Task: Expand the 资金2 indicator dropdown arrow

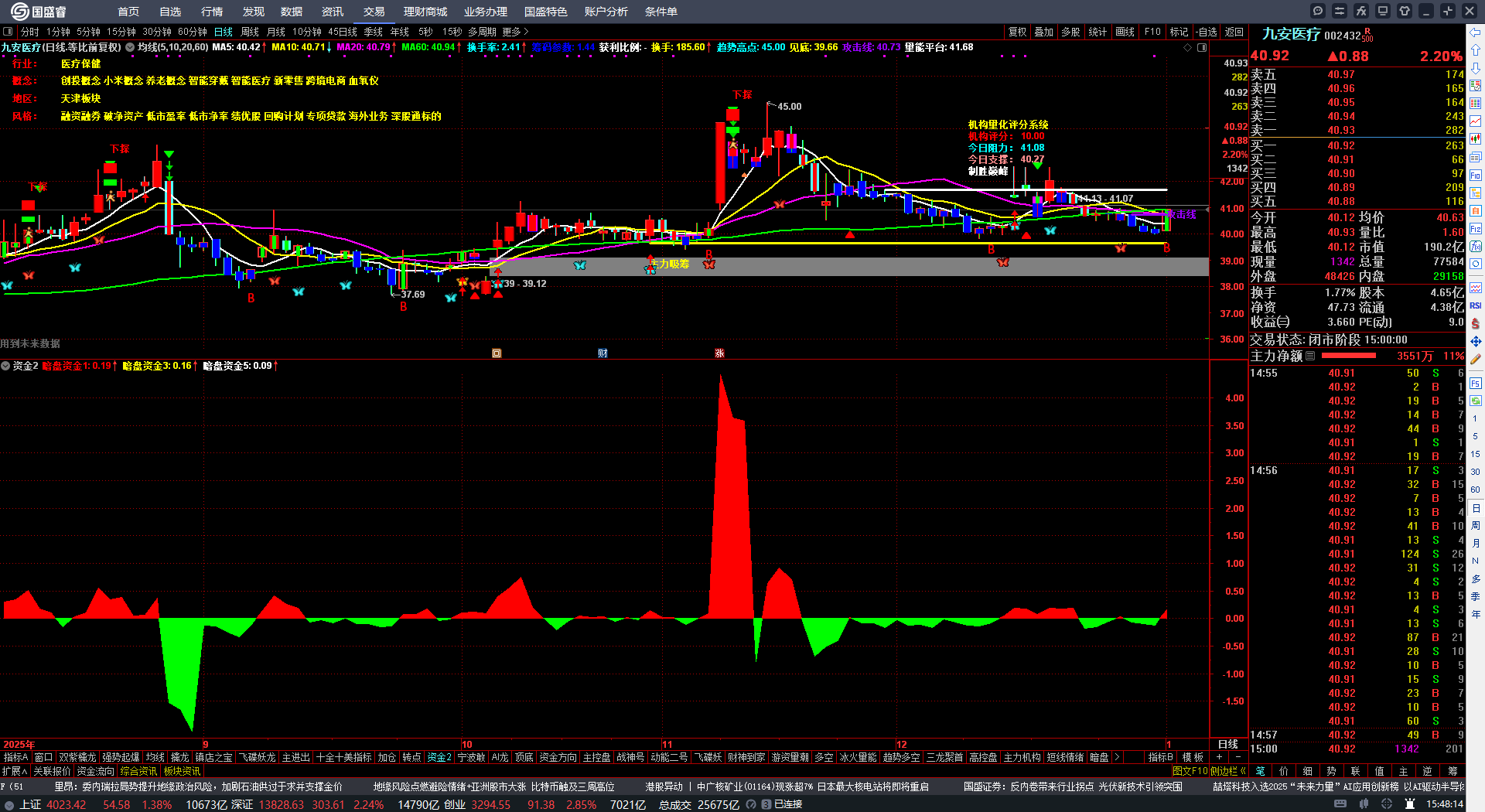Action: pos(5,366)
